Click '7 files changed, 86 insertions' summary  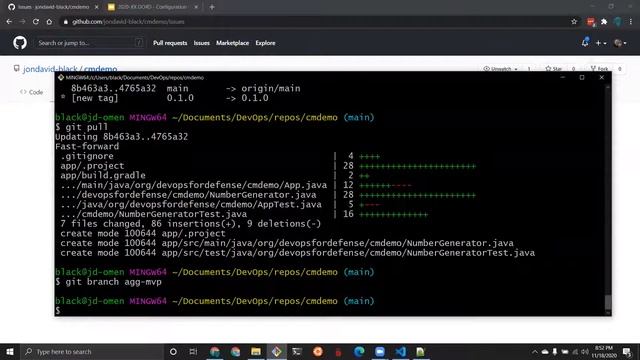(x=191, y=224)
